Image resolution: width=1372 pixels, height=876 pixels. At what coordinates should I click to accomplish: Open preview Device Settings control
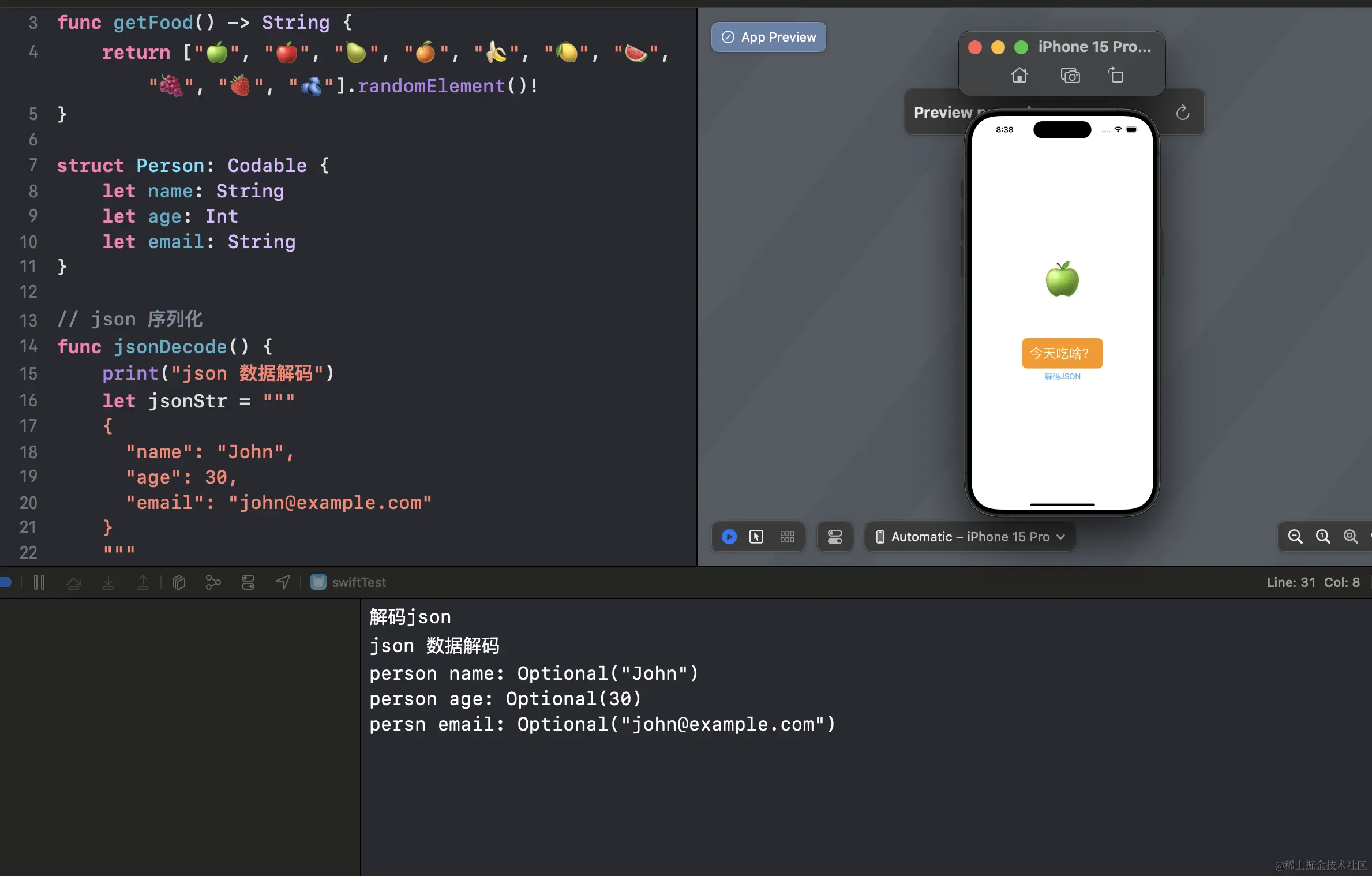[835, 537]
